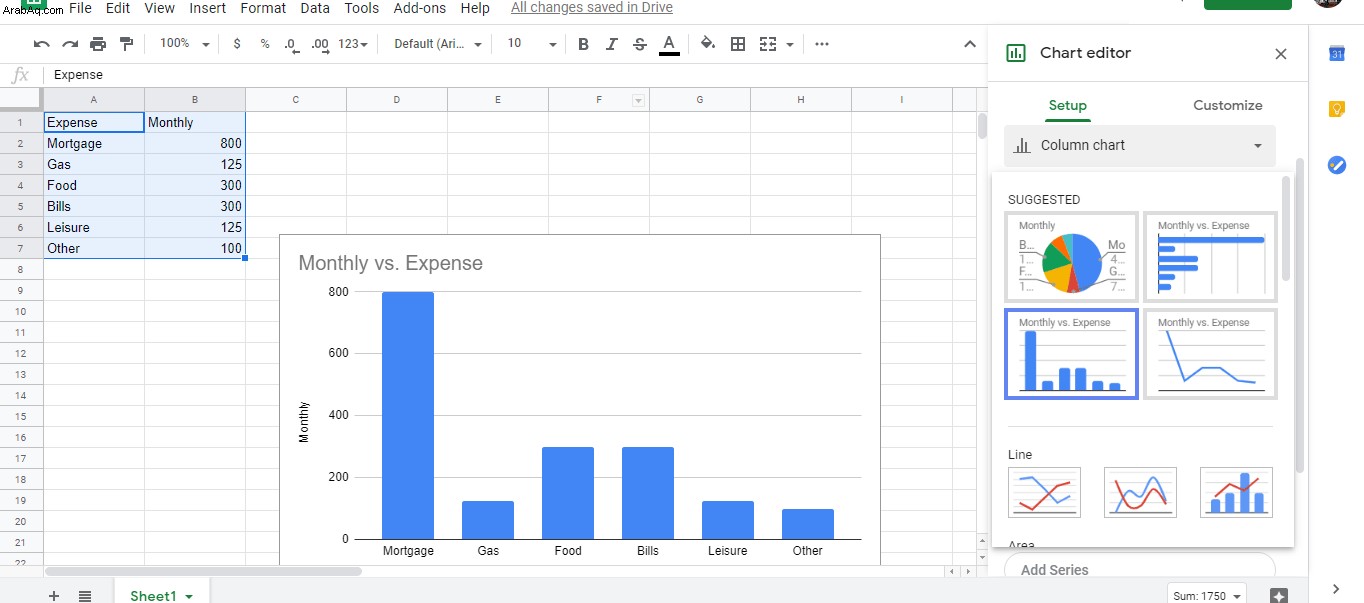Decrease decimal places icon
Viewport: 1364px width, 603px height.
pyautogui.click(x=291, y=44)
